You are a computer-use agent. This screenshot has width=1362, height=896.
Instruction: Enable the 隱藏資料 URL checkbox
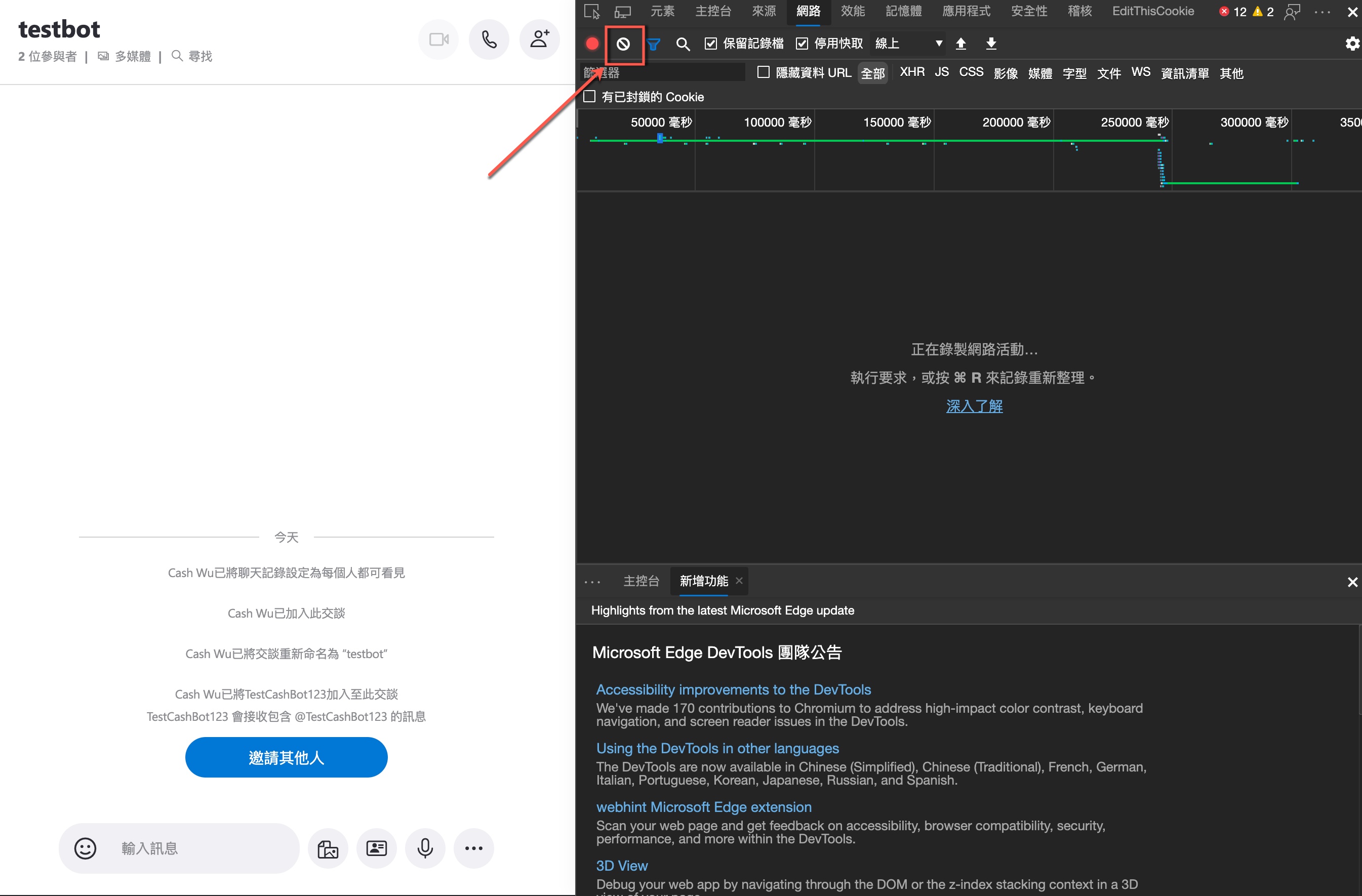click(x=763, y=72)
